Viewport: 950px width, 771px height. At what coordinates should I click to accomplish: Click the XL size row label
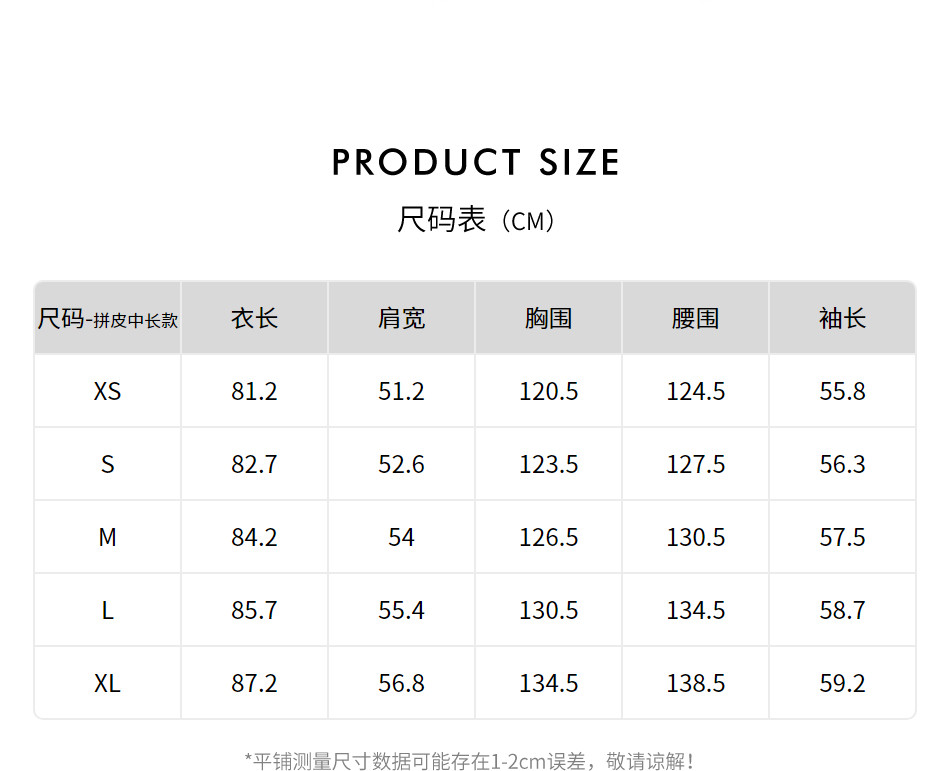pos(108,683)
